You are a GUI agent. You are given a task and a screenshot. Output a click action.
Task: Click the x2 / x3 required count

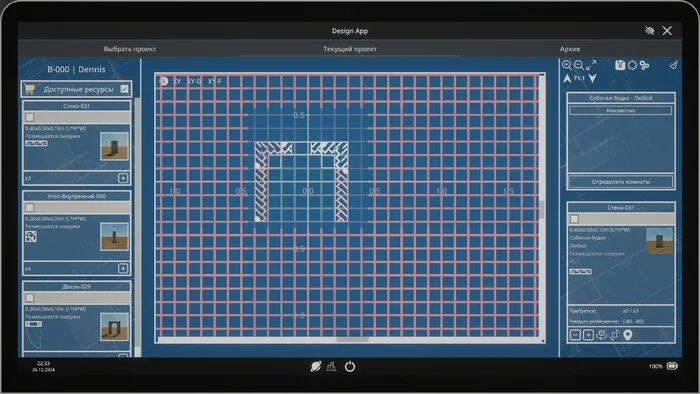[x=630, y=311]
